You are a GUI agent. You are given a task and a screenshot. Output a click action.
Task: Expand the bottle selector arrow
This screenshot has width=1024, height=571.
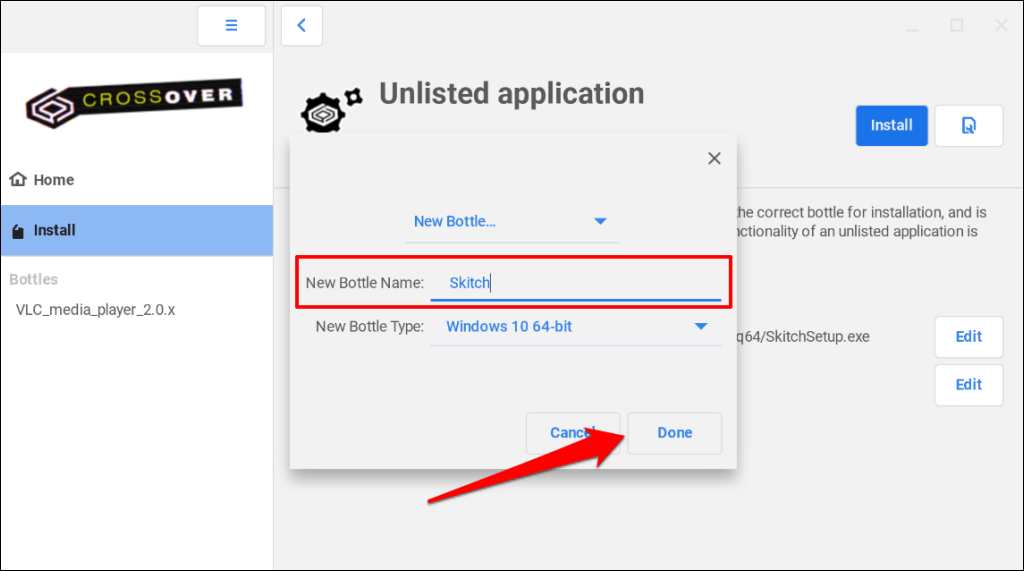pos(600,221)
